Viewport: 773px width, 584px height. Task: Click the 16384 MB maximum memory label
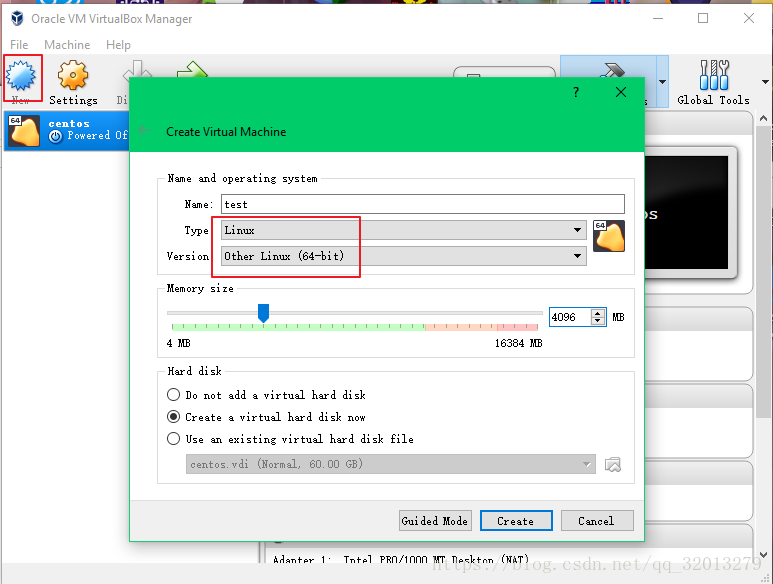coord(519,343)
